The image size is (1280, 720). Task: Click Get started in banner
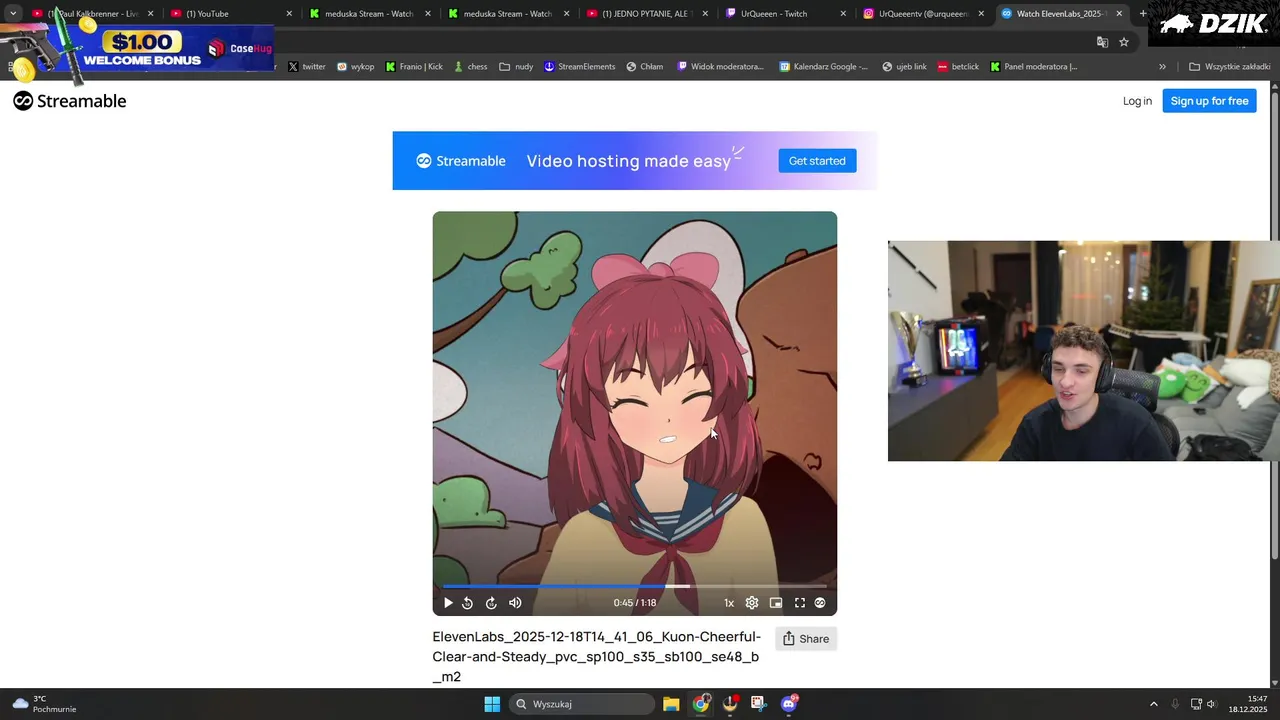pyautogui.click(x=817, y=161)
